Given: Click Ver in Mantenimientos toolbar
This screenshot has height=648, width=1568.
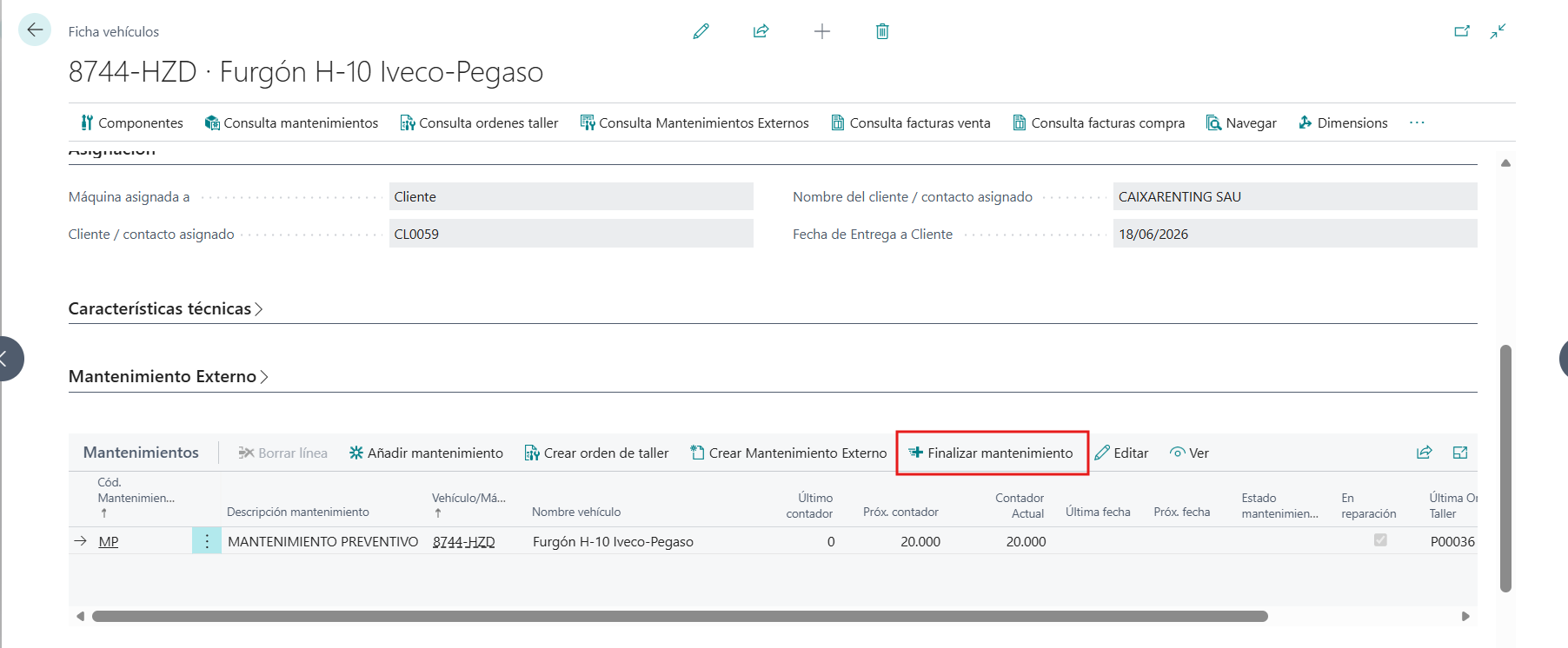Looking at the screenshot, I should coord(1190,453).
